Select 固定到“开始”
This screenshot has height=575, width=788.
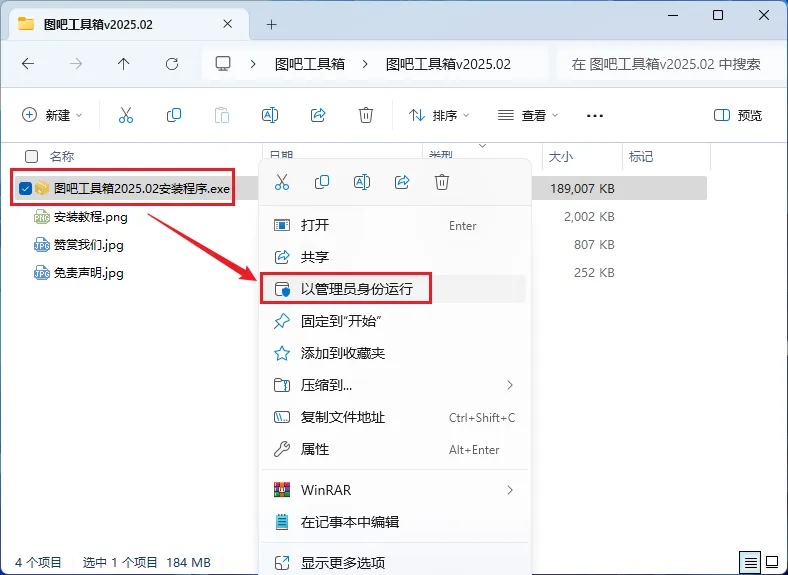point(394,321)
